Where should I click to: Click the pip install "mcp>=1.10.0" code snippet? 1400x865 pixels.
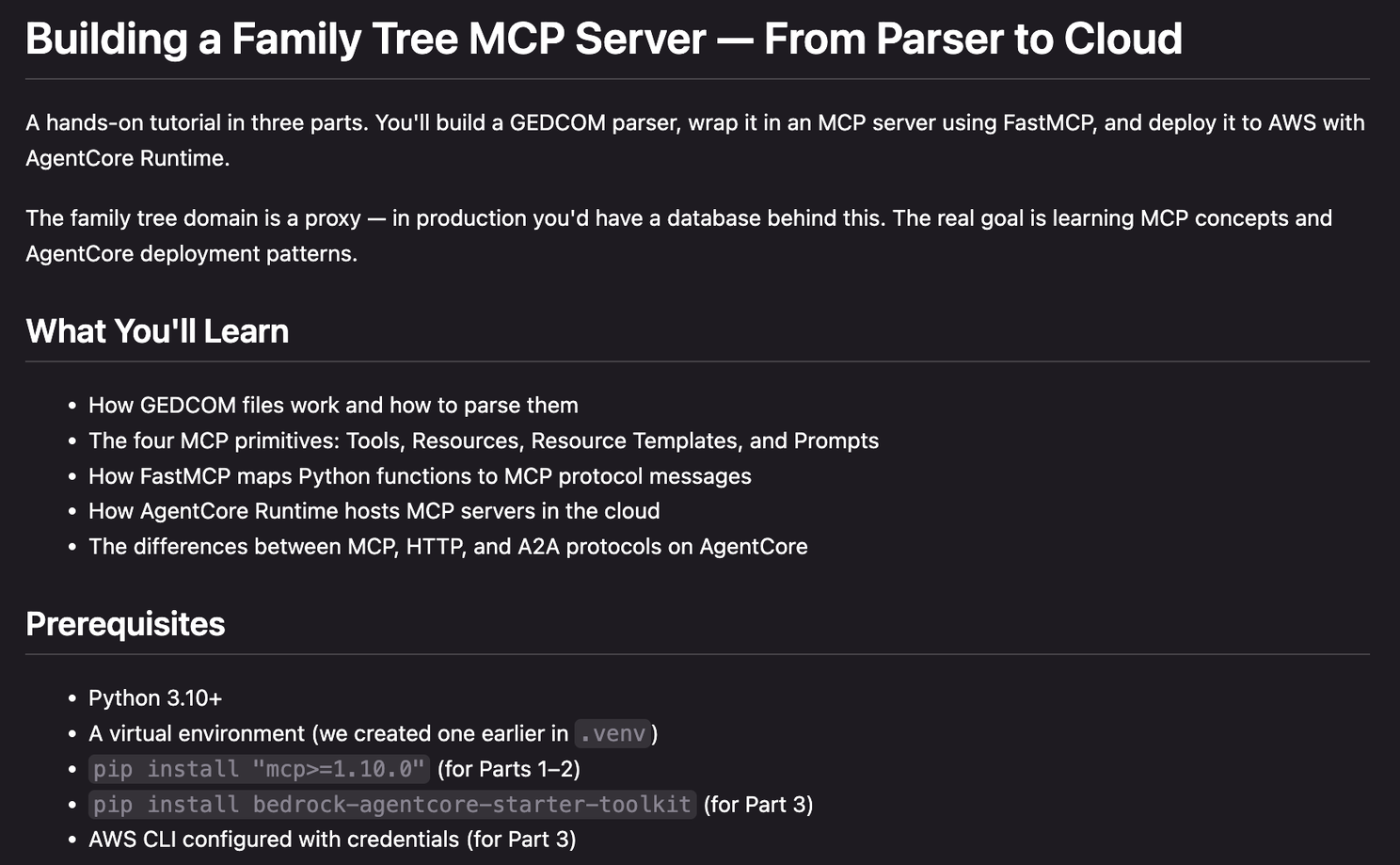tap(259, 769)
